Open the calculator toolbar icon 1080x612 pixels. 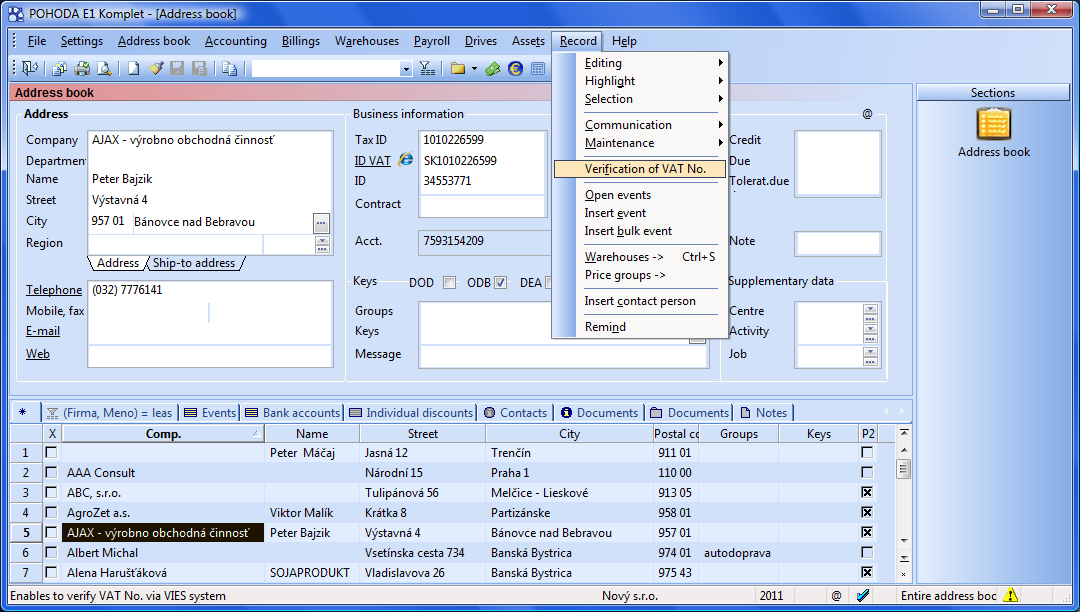coord(538,68)
